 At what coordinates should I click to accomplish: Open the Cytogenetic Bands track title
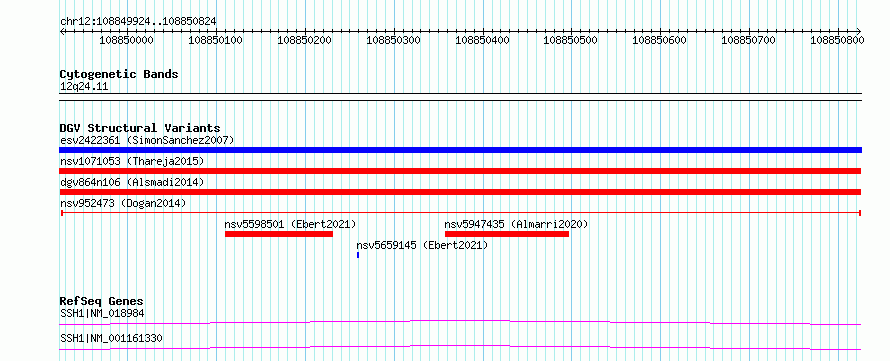tap(119, 74)
